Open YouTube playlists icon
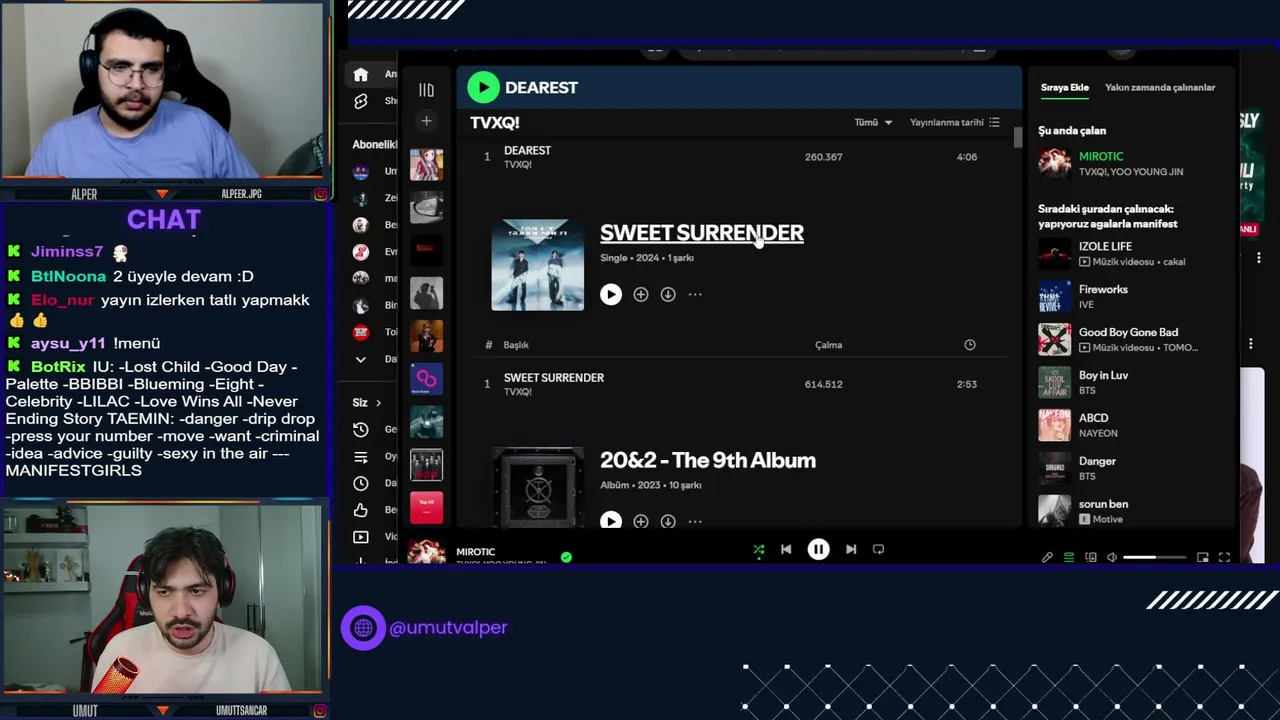The image size is (1280, 720). 361,457
